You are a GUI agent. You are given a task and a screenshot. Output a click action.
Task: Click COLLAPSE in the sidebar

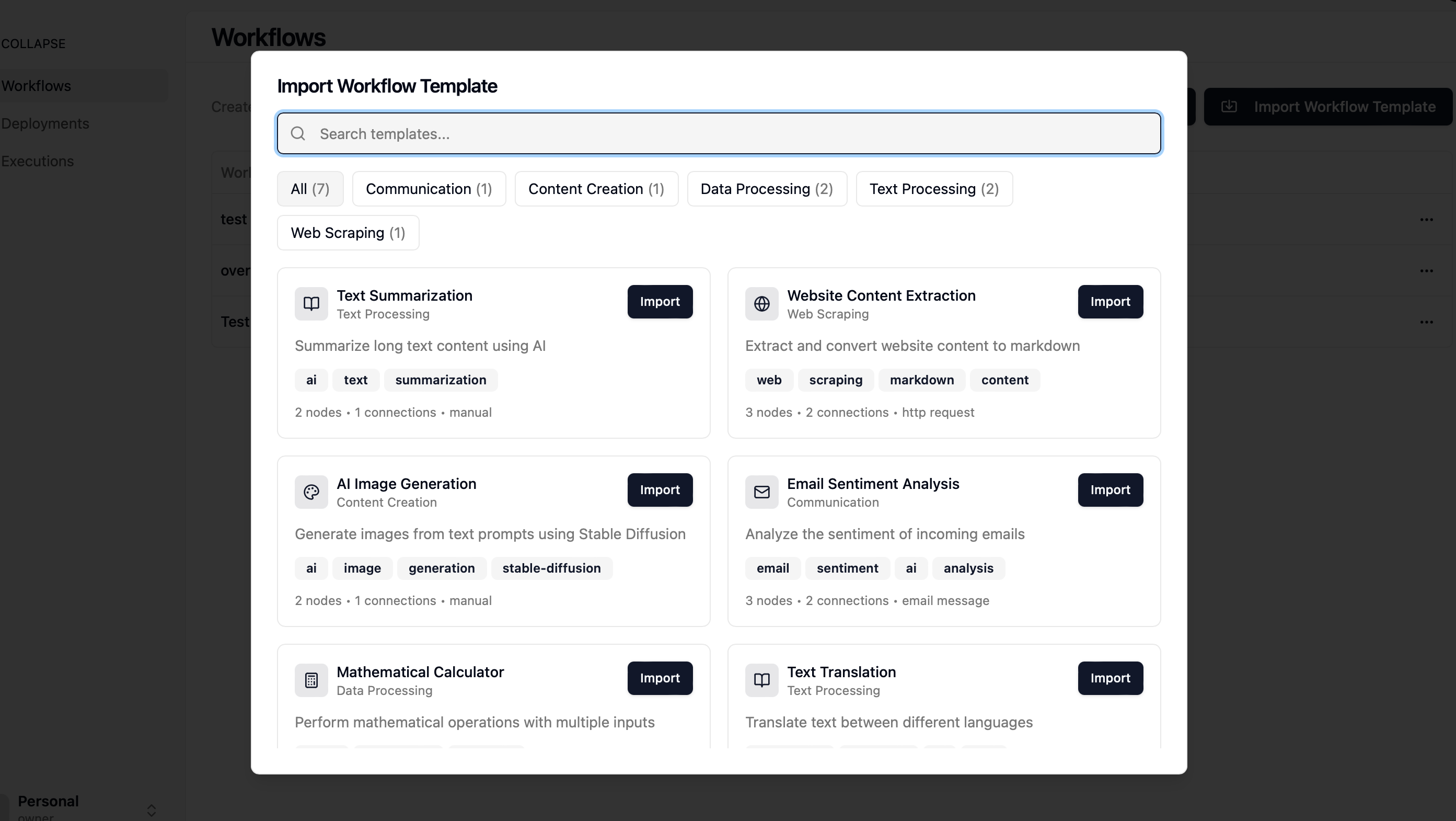click(x=33, y=43)
